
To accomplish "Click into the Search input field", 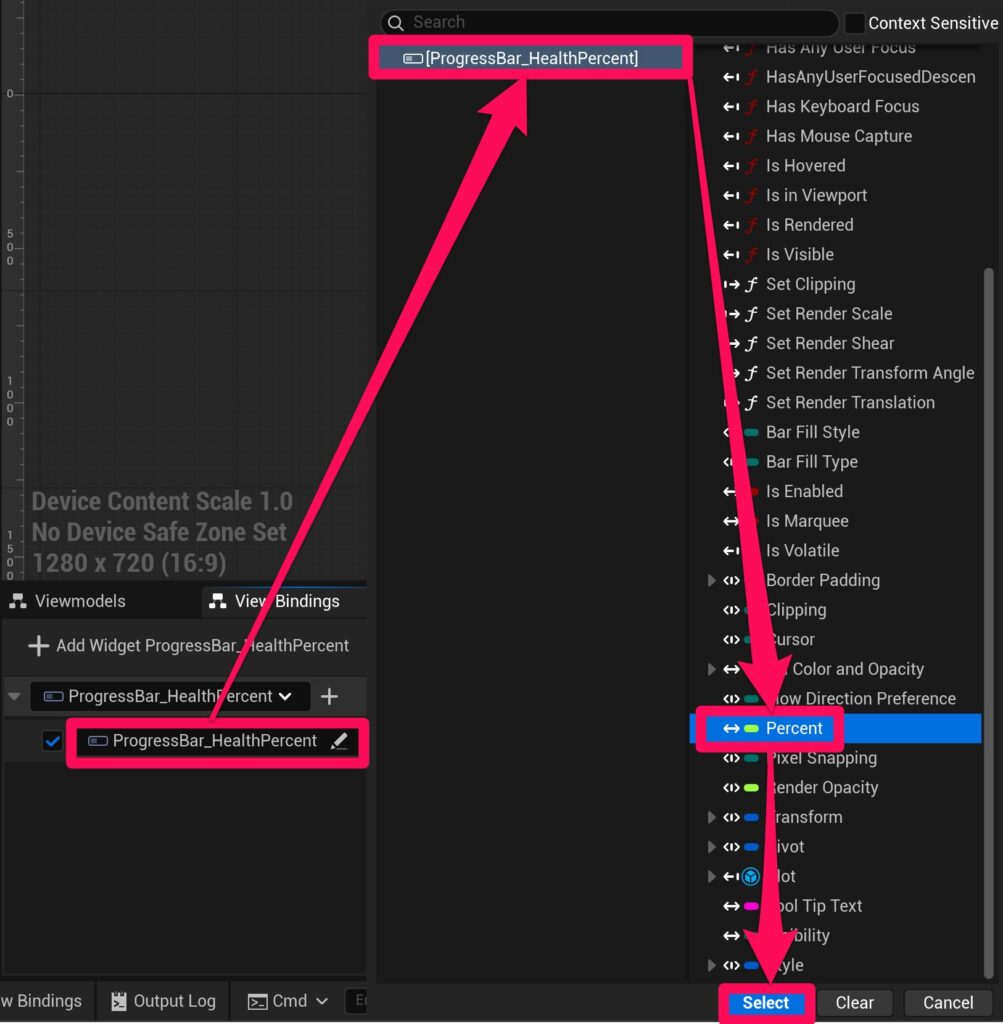I will 620,22.
